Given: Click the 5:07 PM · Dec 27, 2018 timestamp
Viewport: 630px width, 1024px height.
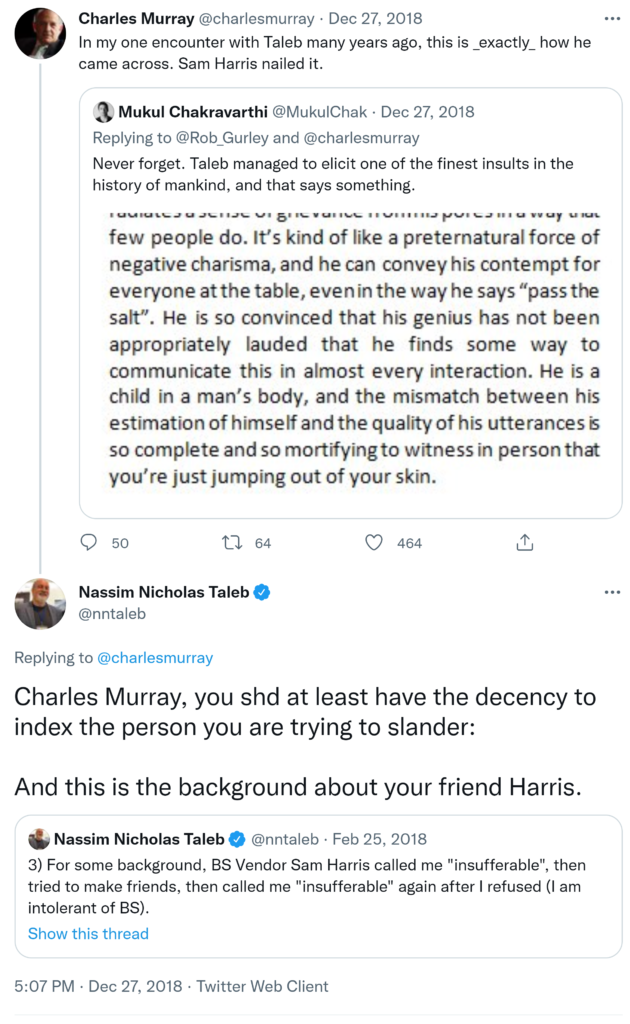Looking at the screenshot, I should coord(98,986).
